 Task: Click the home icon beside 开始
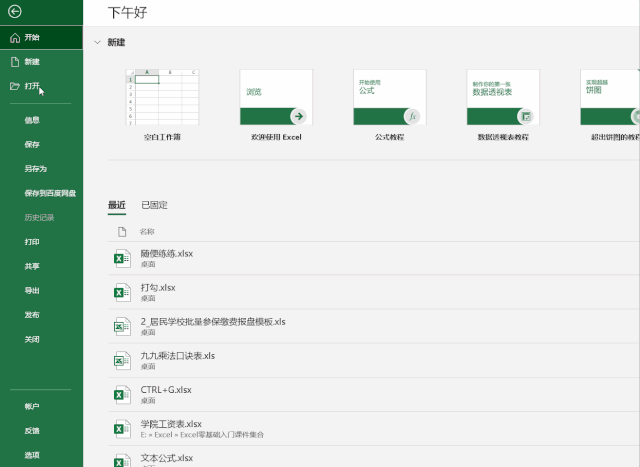click(x=15, y=38)
